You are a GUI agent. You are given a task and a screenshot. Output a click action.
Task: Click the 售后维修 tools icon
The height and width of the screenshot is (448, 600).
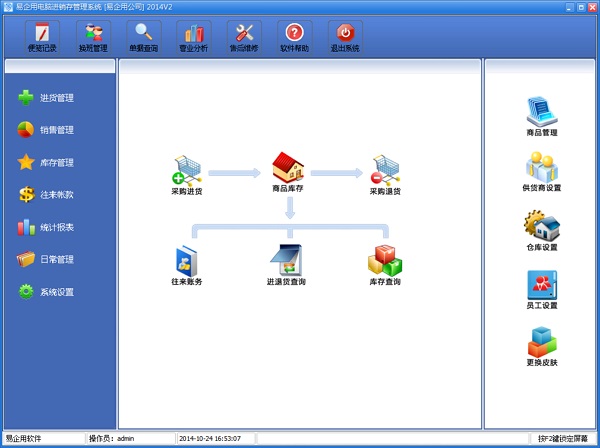coord(244,37)
